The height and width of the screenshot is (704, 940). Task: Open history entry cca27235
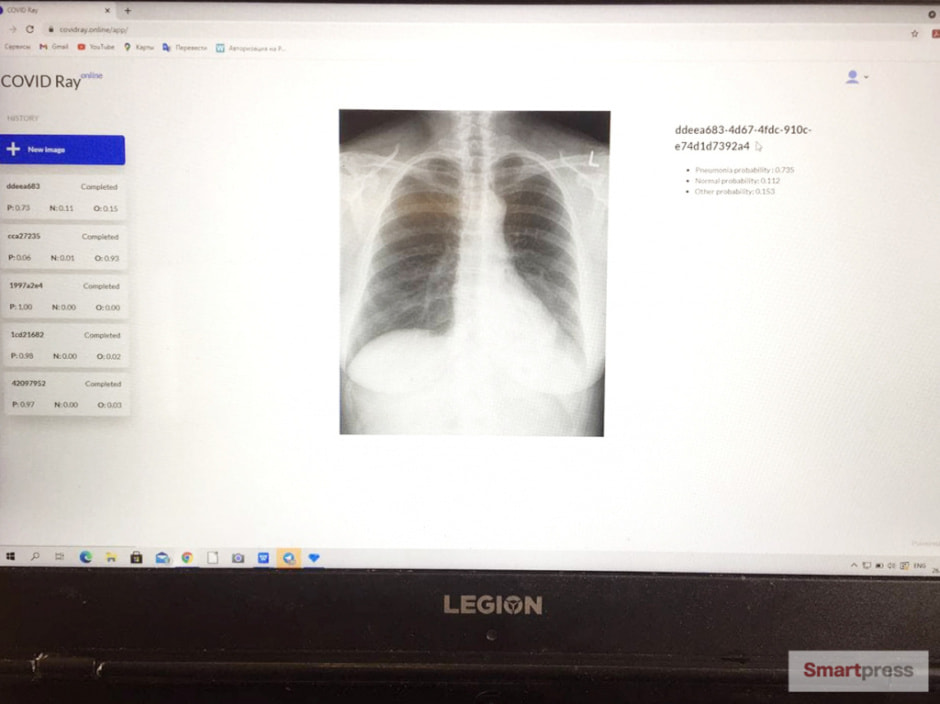tap(64, 247)
